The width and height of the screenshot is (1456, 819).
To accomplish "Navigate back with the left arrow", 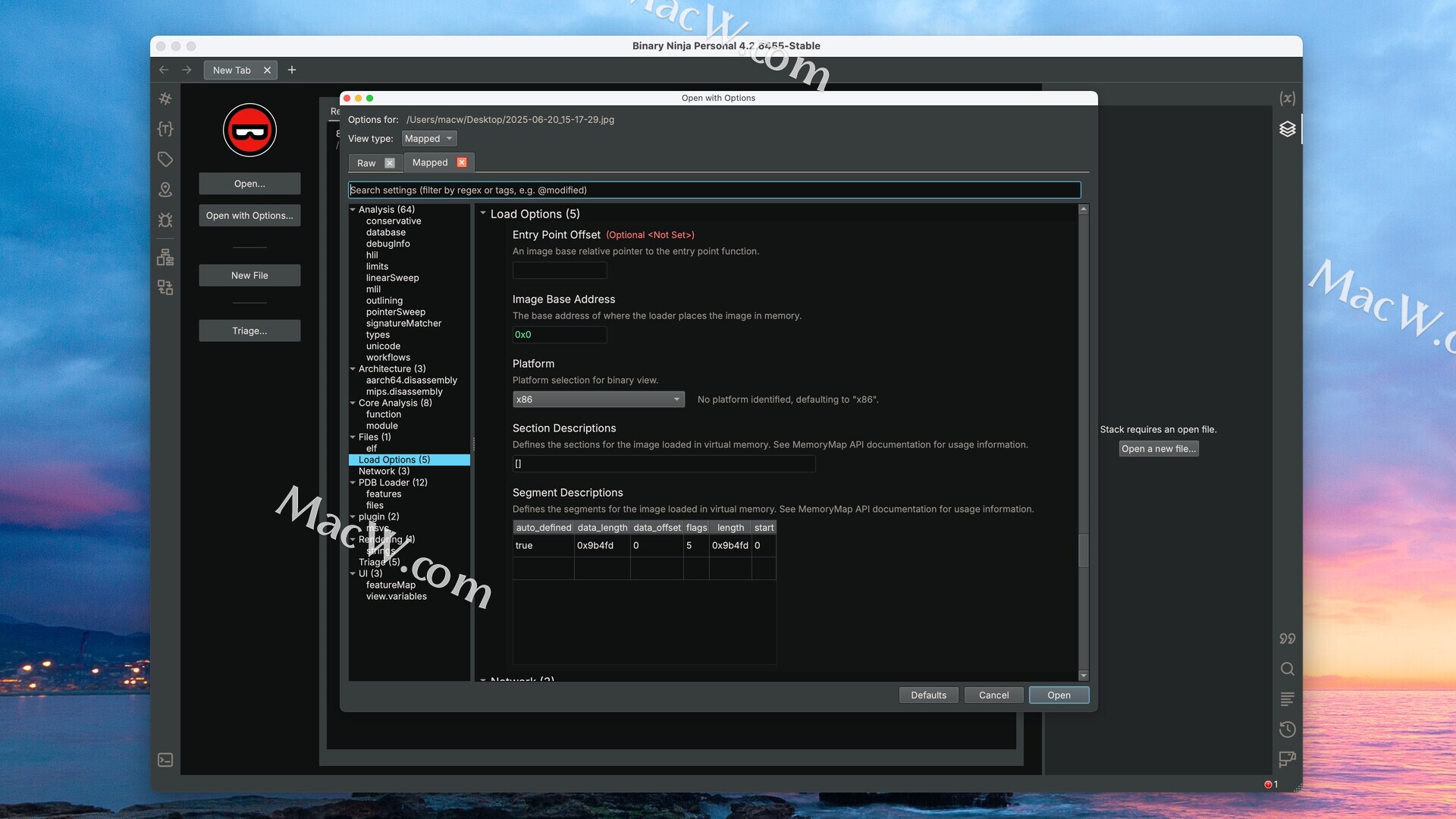I will click(164, 70).
